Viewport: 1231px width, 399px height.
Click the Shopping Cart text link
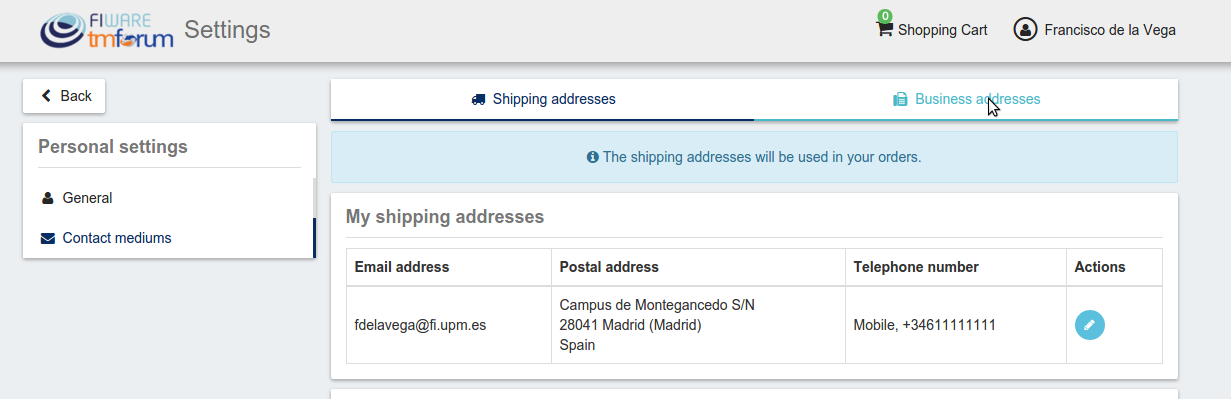943,30
